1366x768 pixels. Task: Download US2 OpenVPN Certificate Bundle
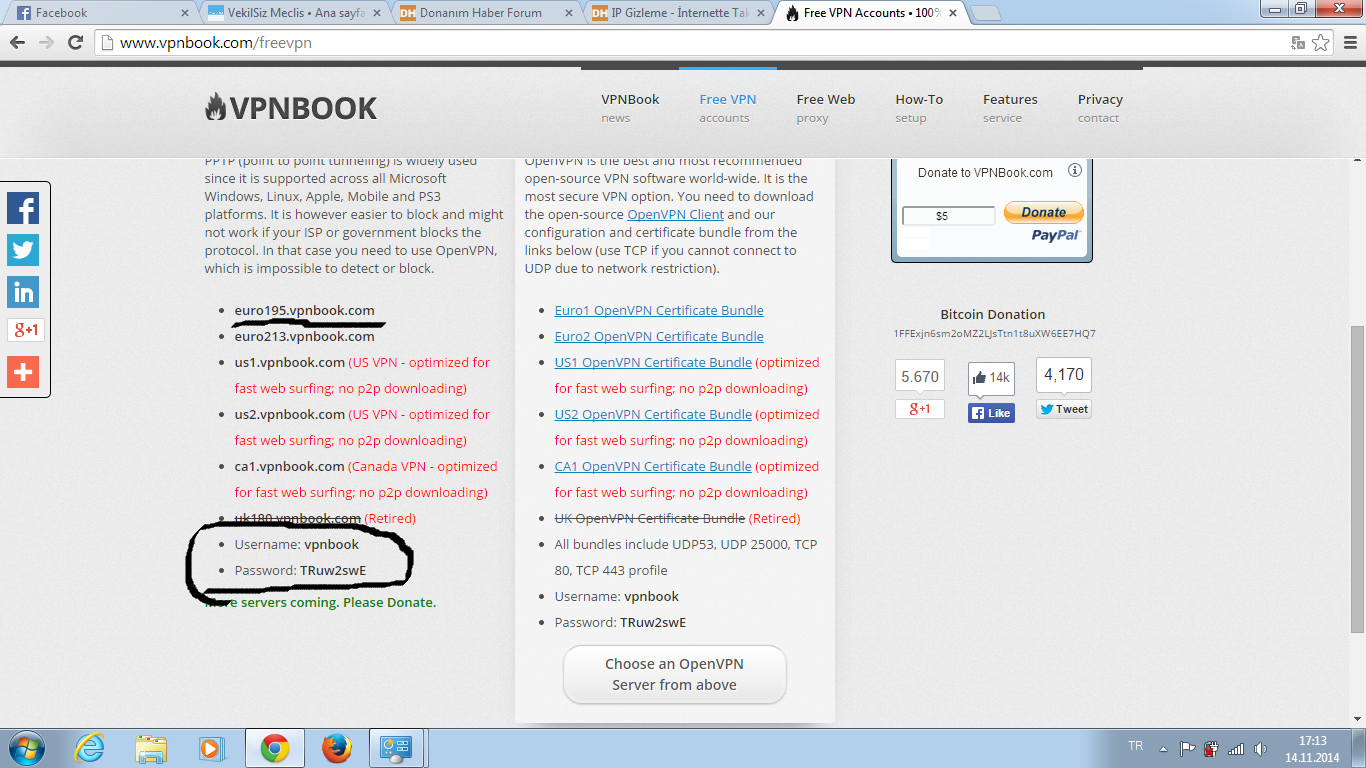coord(653,414)
